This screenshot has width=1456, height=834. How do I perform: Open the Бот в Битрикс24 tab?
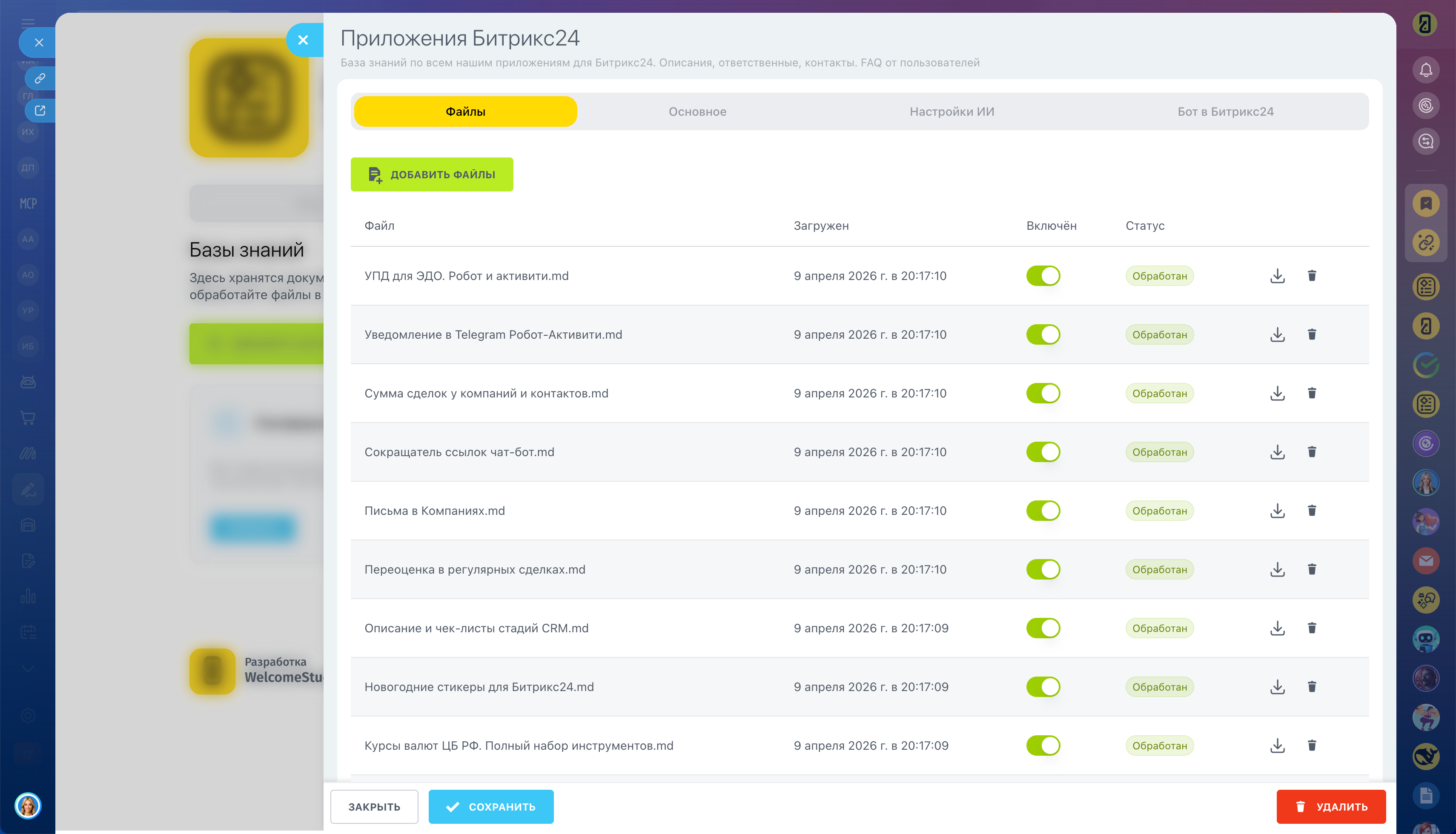(x=1225, y=111)
